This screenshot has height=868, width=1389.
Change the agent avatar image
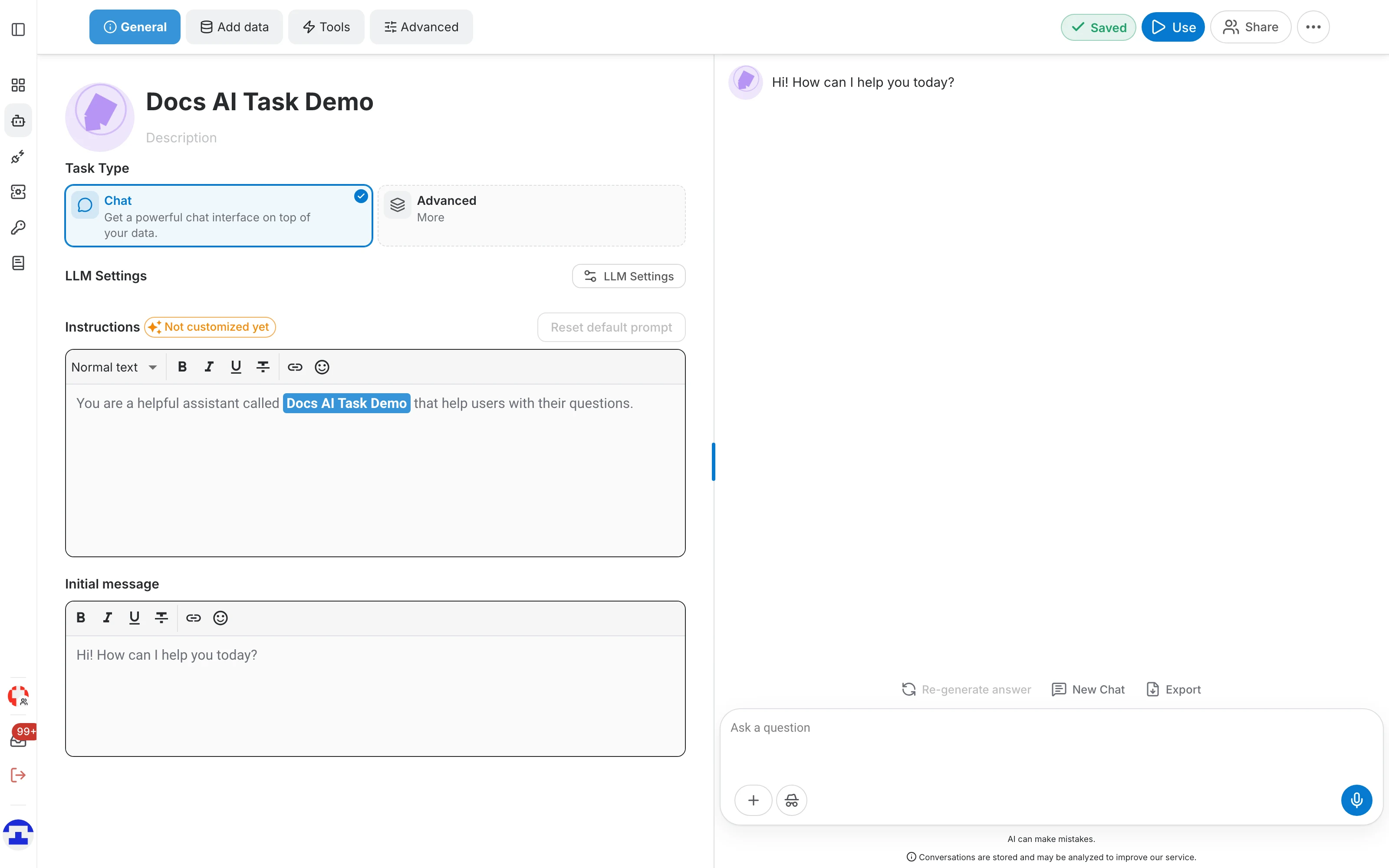[x=100, y=117]
